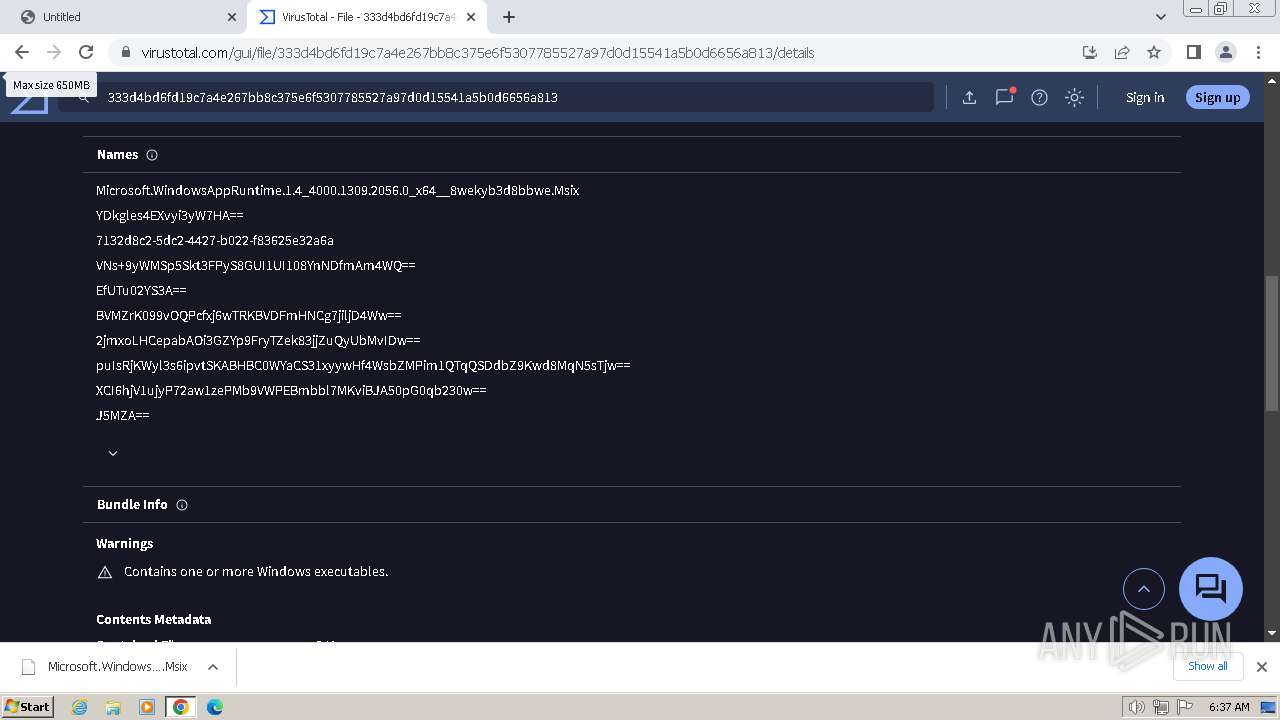The width and height of the screenshot is (1280, 720).
Task: Reload the page
Action: click(x=86, y=52)
